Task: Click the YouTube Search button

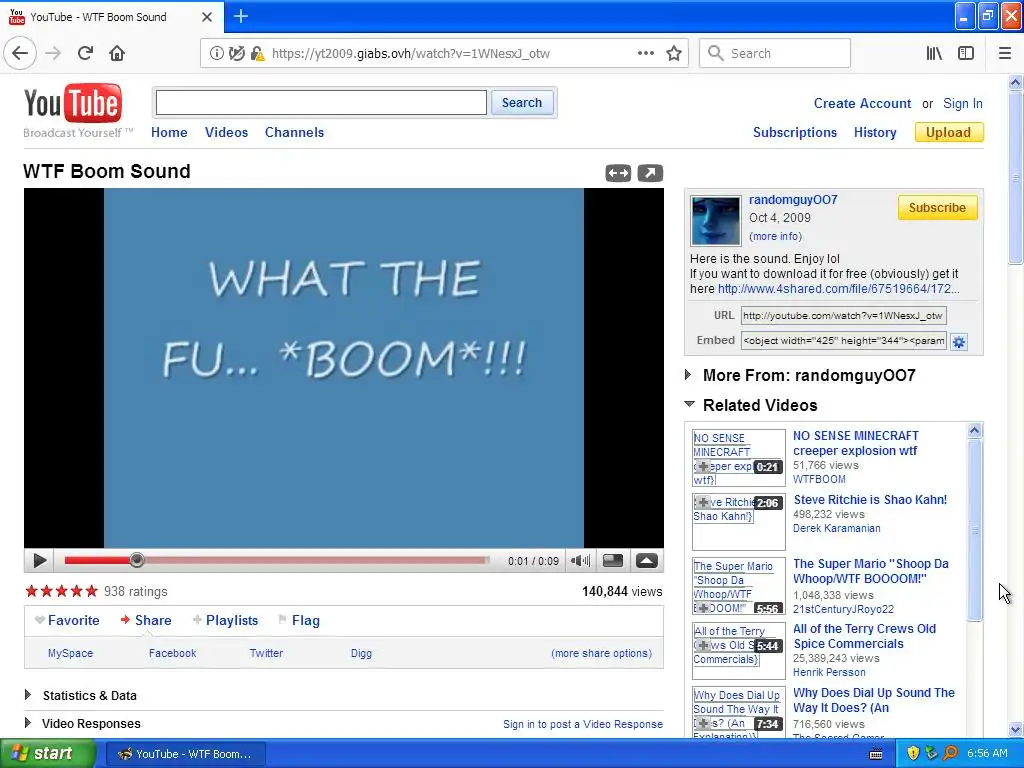Action: pos(522,103)
